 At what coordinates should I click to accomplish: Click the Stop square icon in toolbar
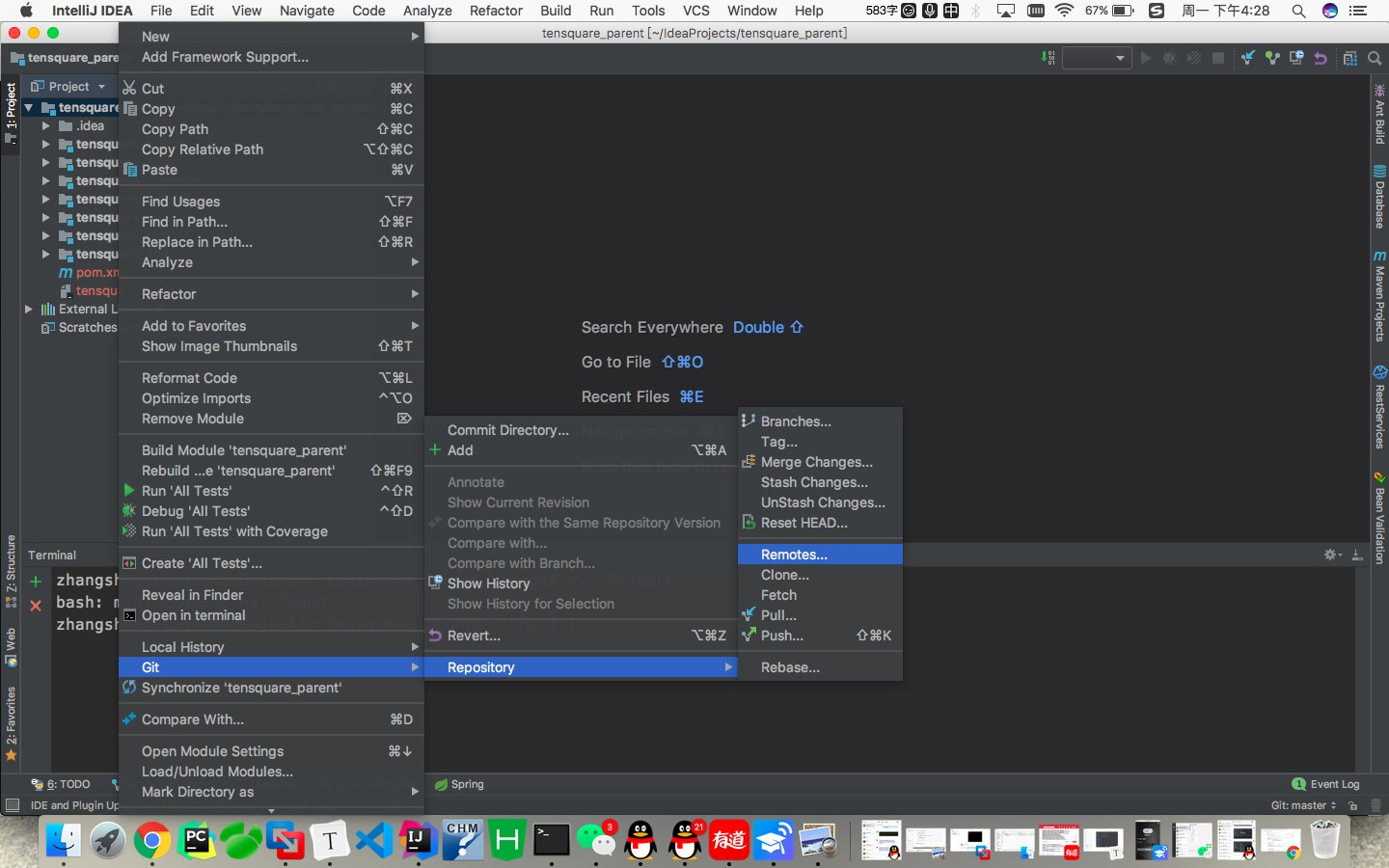click(x=1218, y=58)
